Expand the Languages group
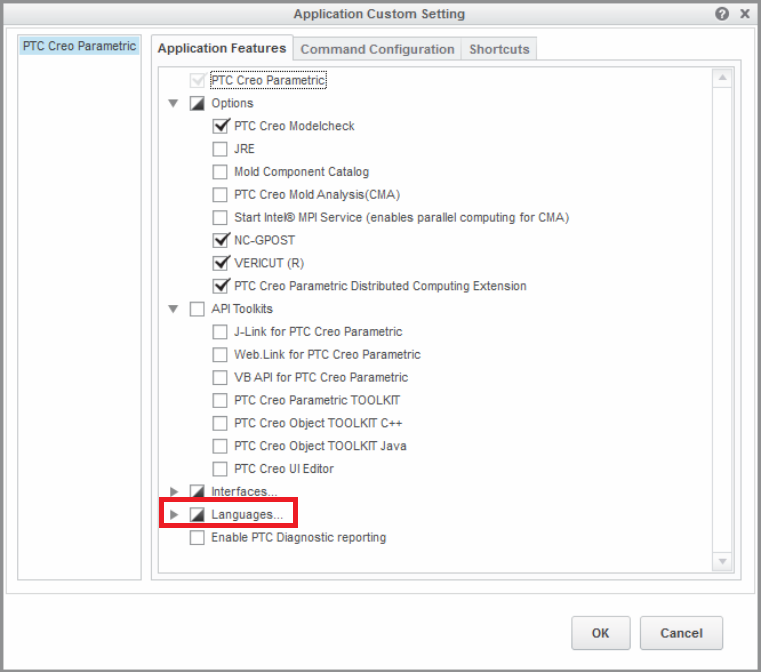Image resolution: width=762 pixels, height=672 pixels. (x=173, y=514)
